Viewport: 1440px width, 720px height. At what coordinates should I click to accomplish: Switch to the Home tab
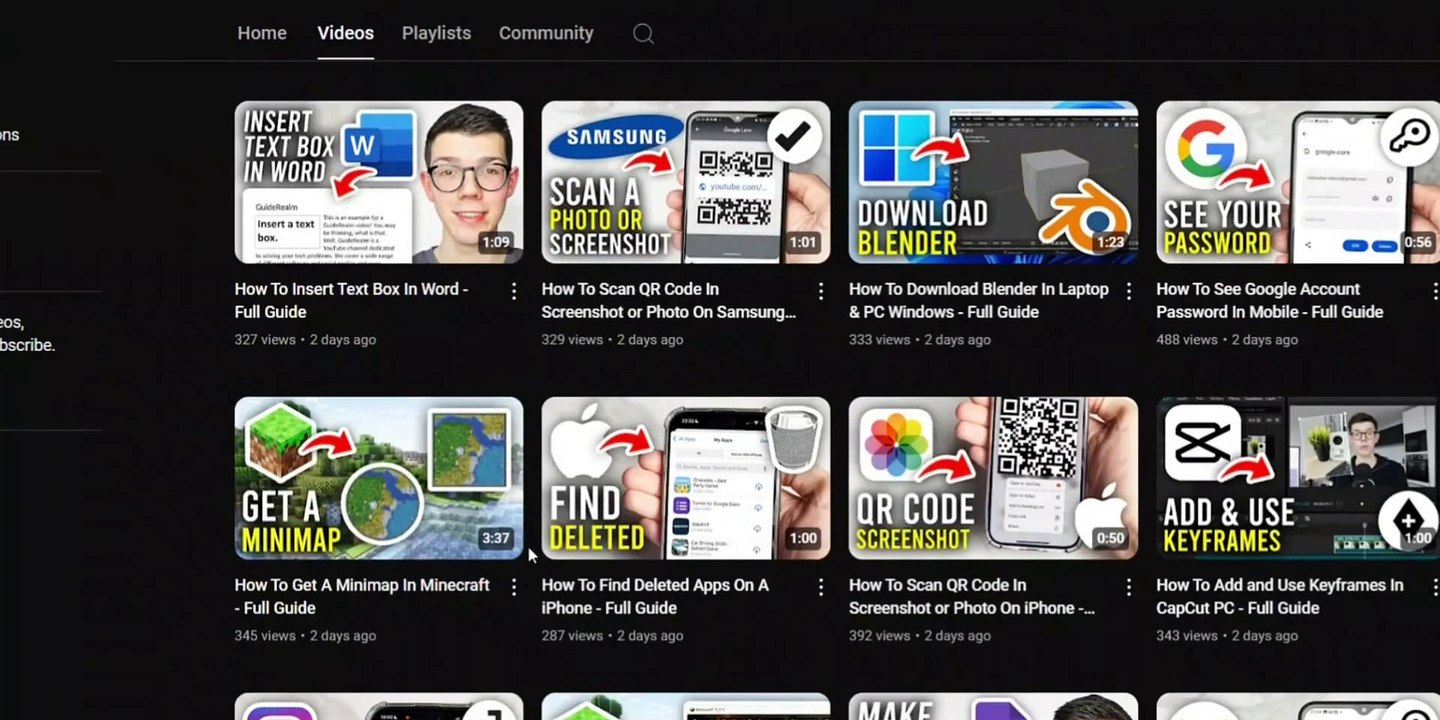click(x=262, y=33)
